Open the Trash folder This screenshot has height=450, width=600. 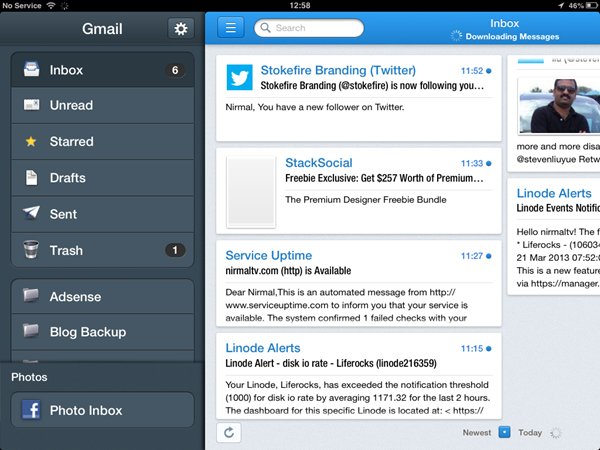click(x=103, y=250)
